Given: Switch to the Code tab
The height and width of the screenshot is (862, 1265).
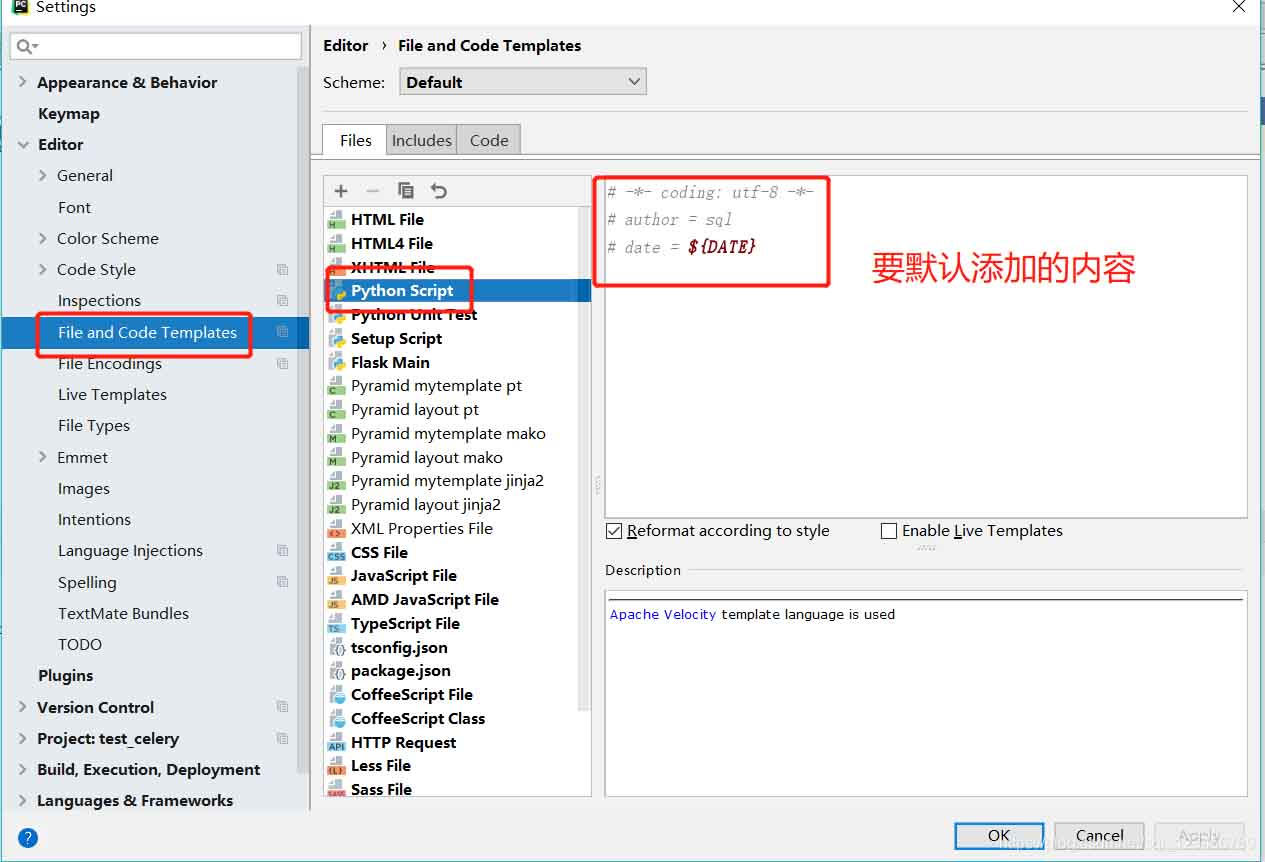Looking at the screenshot, I should coord(489,140).
